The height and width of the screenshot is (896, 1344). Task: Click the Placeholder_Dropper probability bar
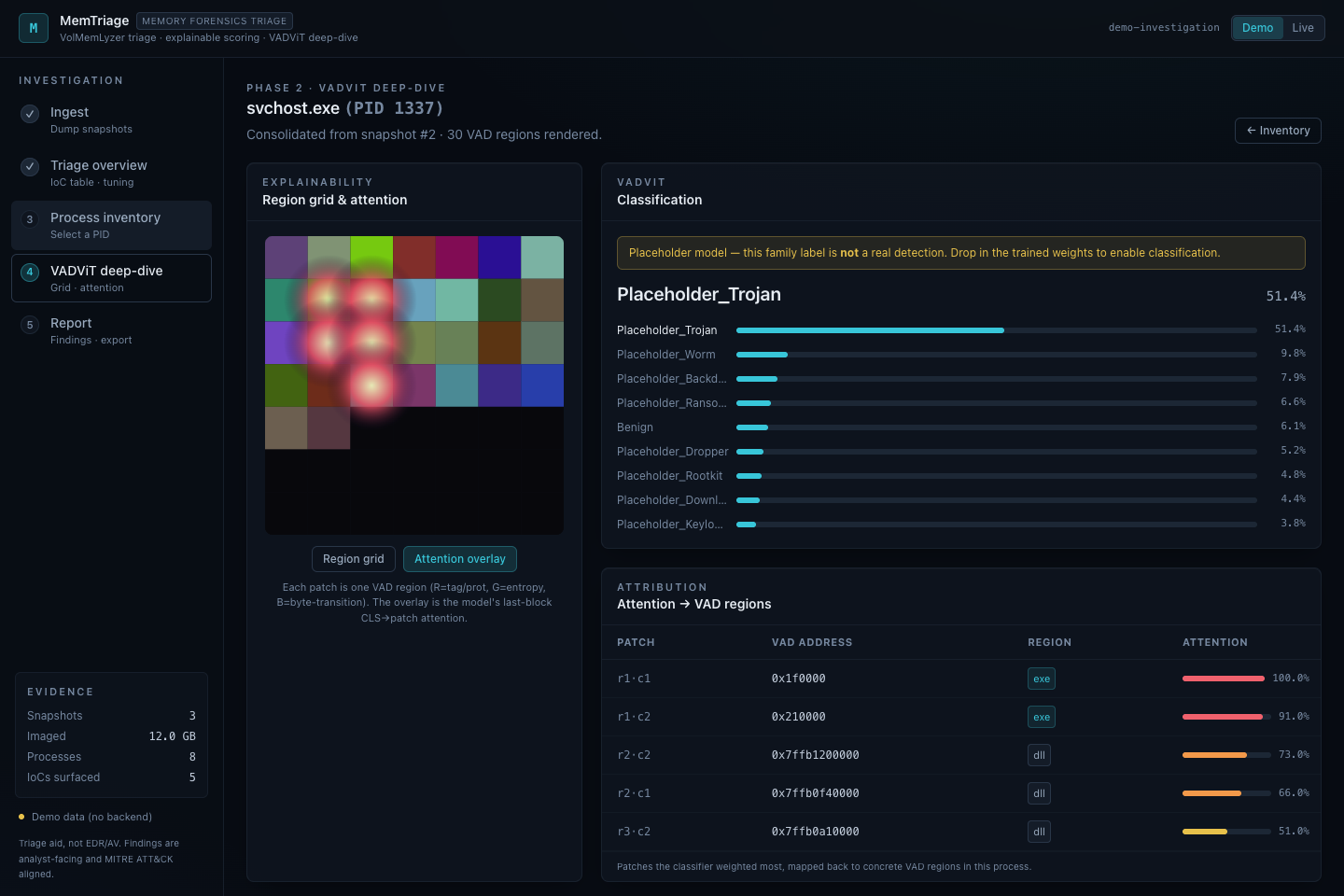click(x=996, y=452)
